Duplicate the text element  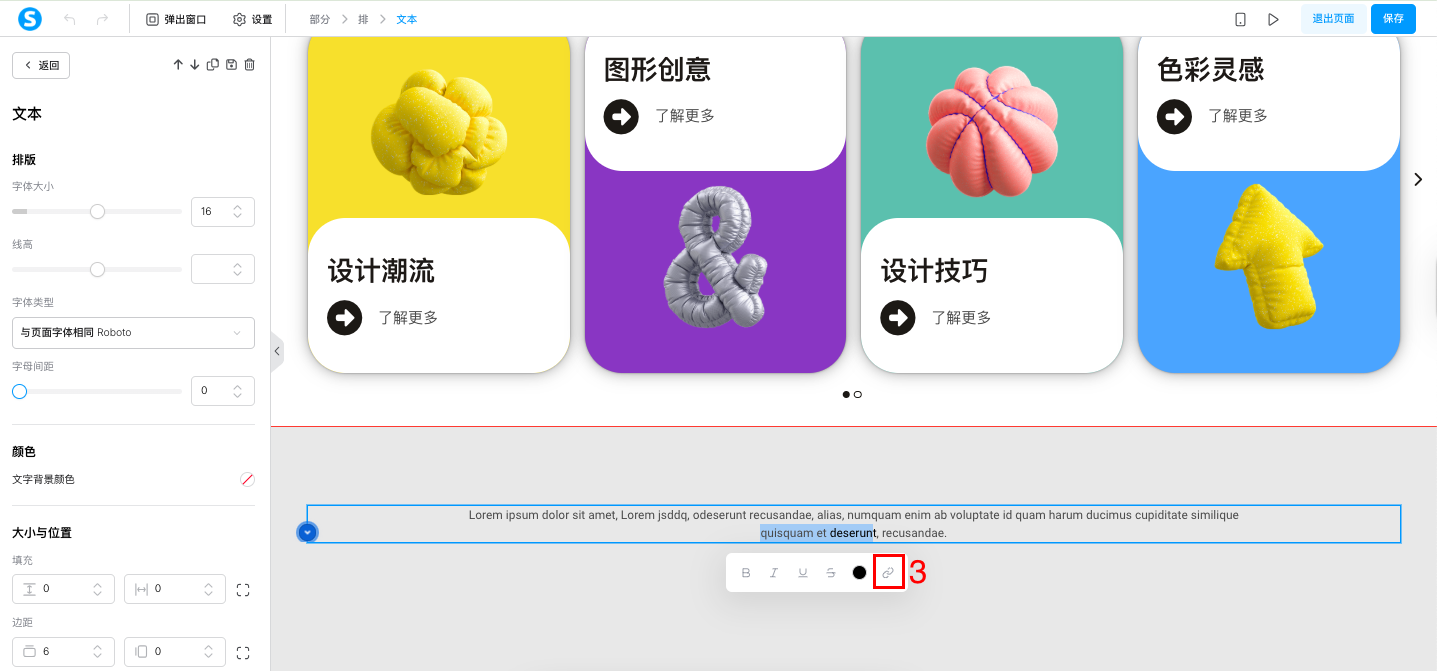[213, 65]
